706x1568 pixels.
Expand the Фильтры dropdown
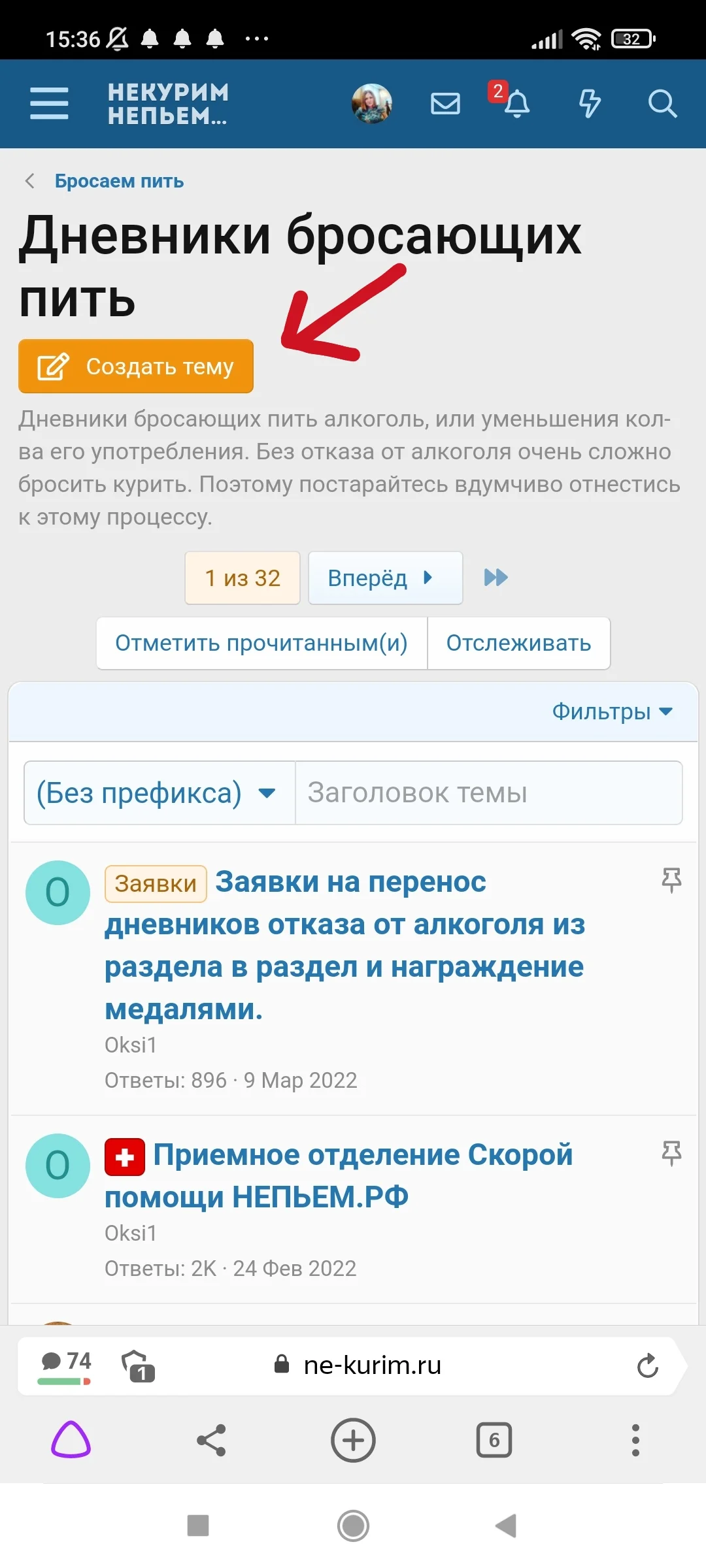[x=612, y=711]
